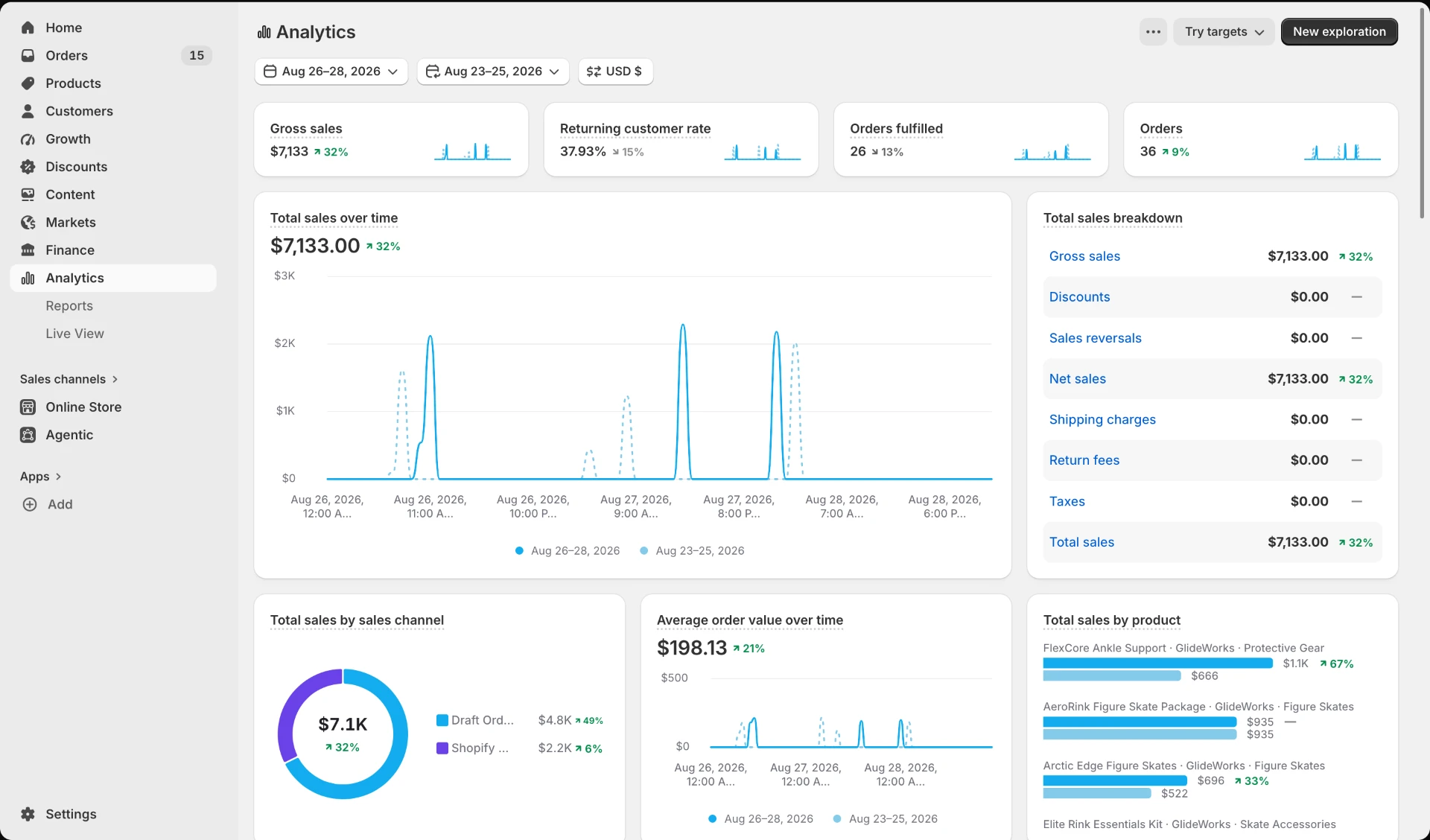Click the New exploration button
This screenshot has height=840, width=1430.
pyautogui.click(x=1339, y=32)
